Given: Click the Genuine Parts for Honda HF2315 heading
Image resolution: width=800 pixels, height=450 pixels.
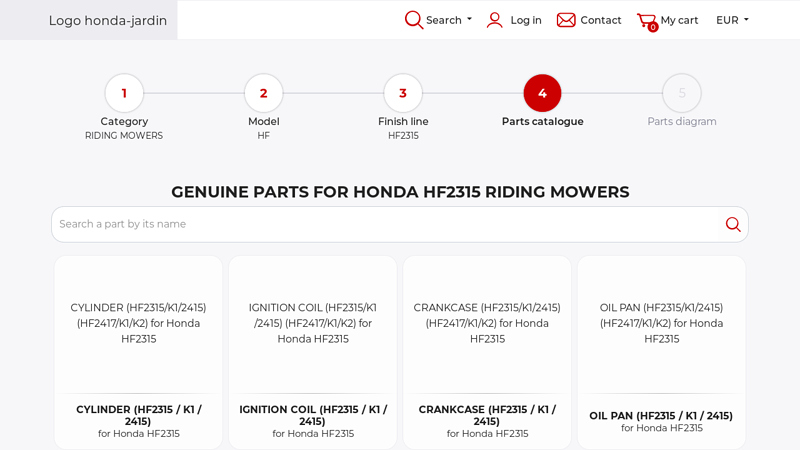Looking at the screenshot, I should [x=400, y=192].
